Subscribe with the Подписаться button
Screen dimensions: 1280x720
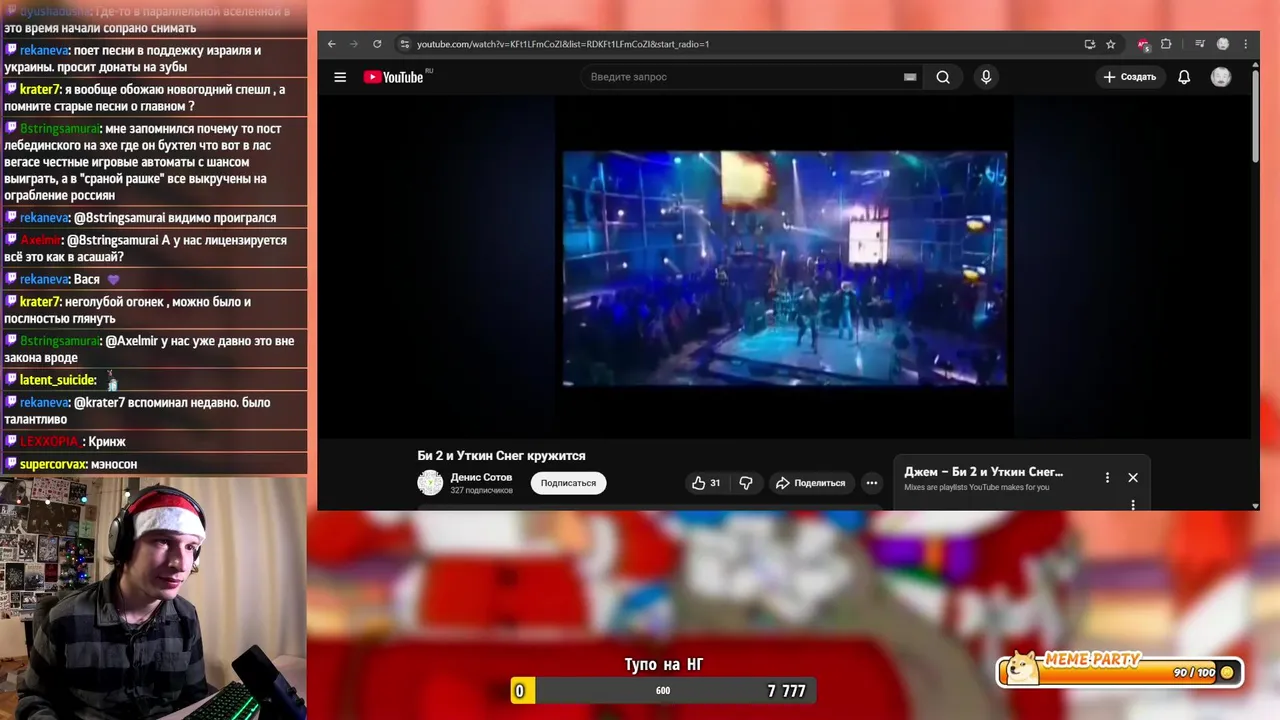pyautogui.click(x=568, y=483)
